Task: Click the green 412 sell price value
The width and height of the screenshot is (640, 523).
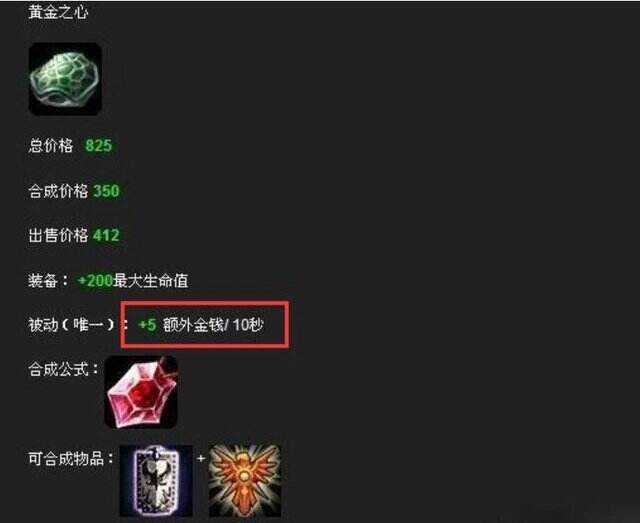Action: [106, 235]
